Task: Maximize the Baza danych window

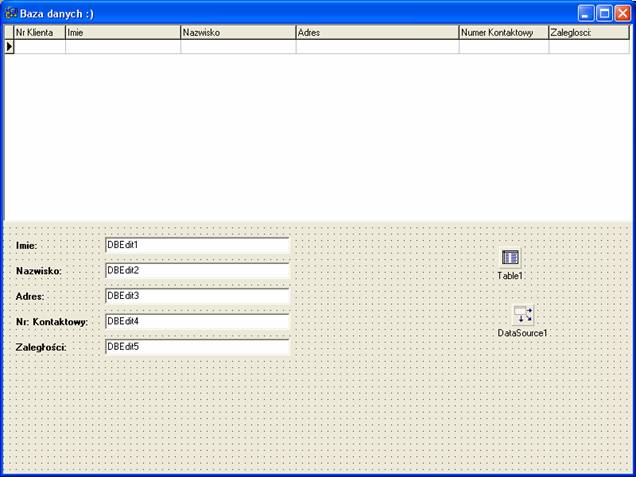Action: [604, 13]
